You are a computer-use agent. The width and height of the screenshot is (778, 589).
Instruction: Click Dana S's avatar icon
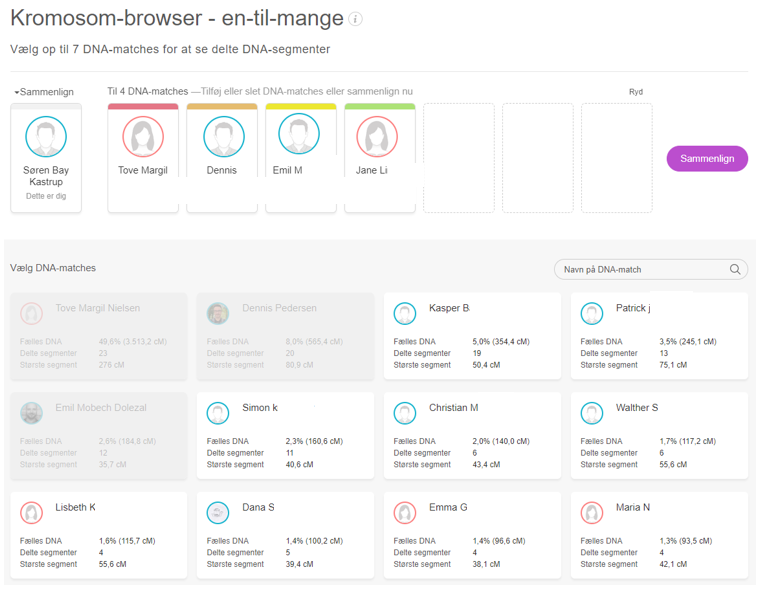pyautogui.click(x=218, y=512)
